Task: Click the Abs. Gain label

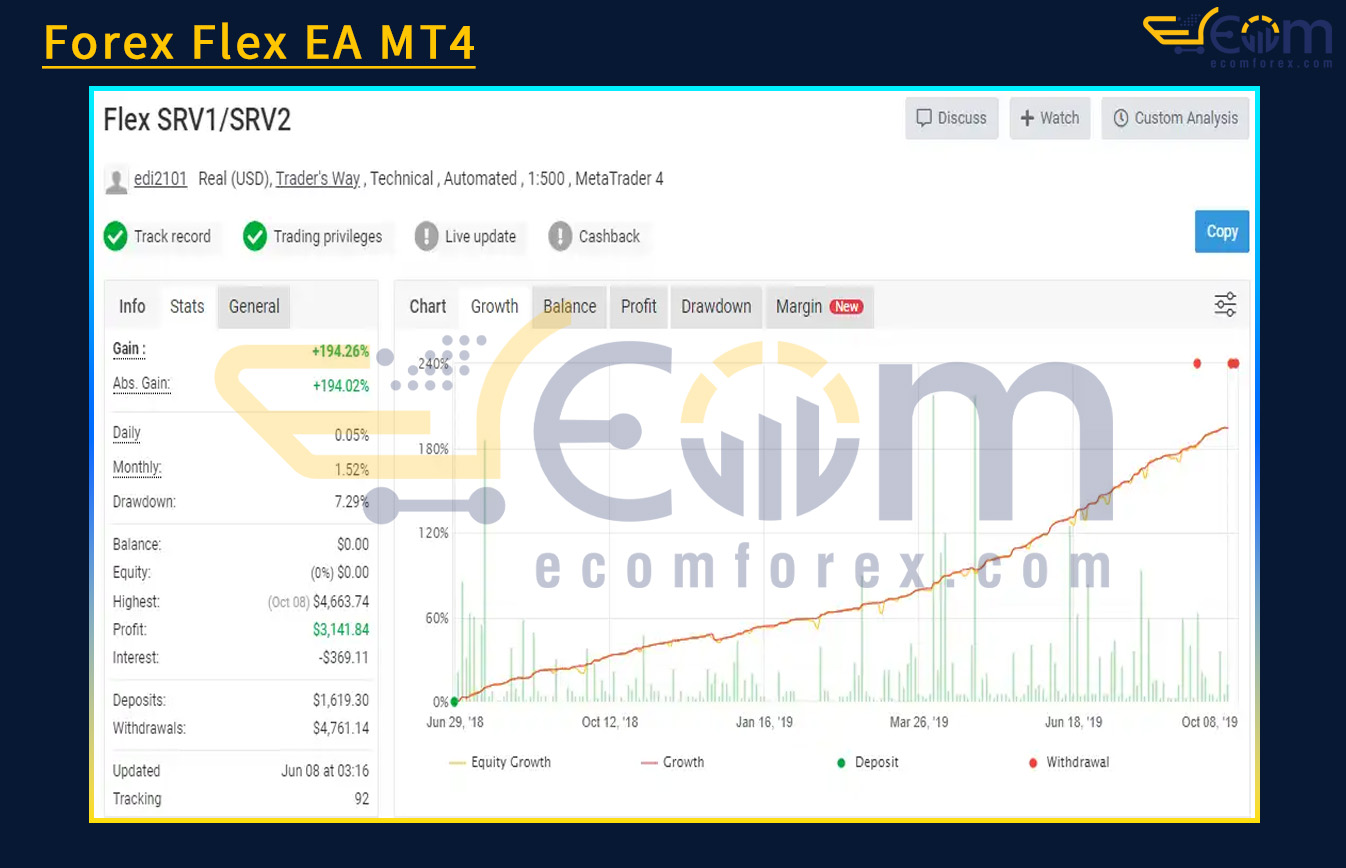Action: click(x=141, y=384)
